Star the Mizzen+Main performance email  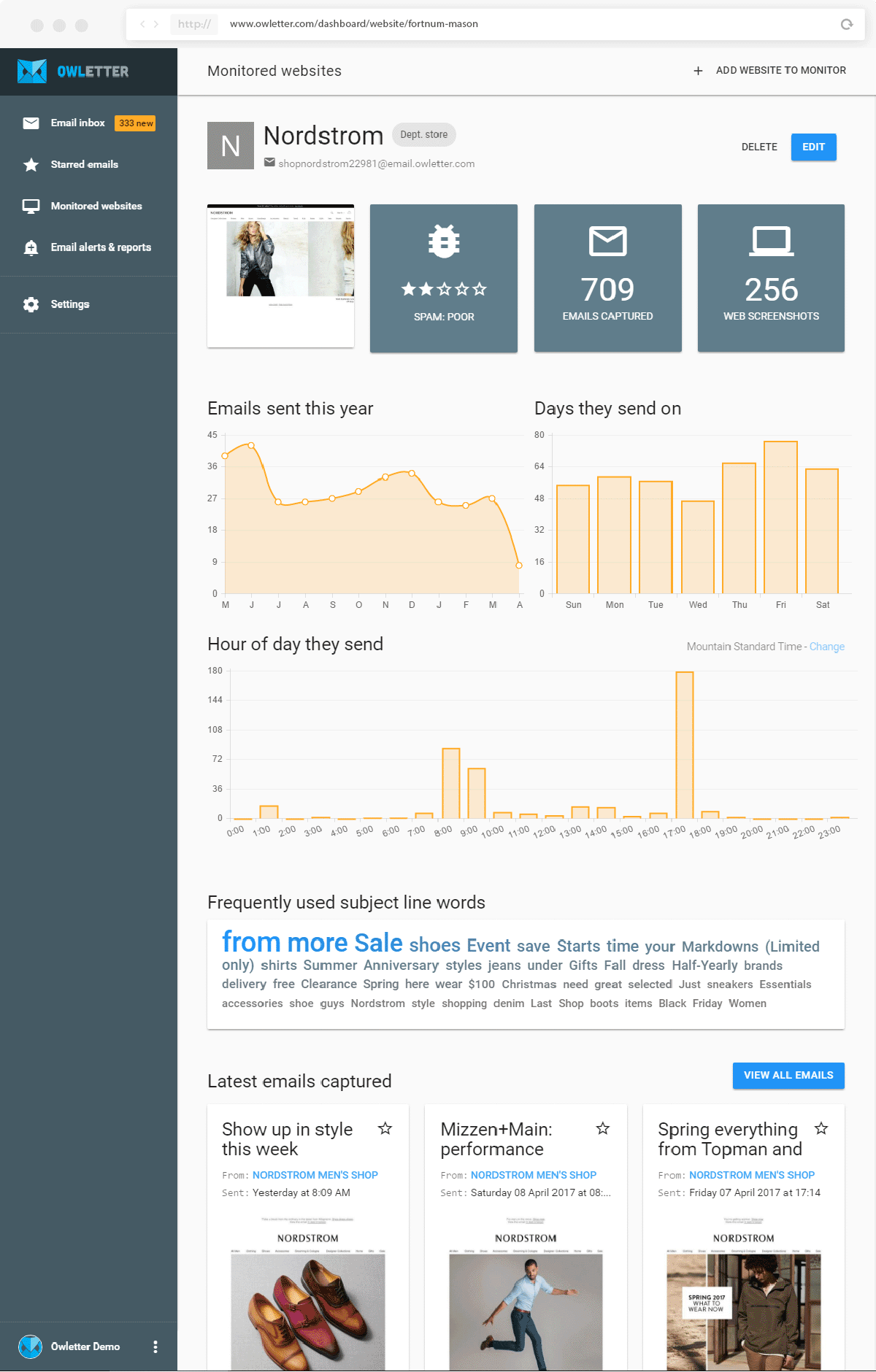[x=603, y=1129]
